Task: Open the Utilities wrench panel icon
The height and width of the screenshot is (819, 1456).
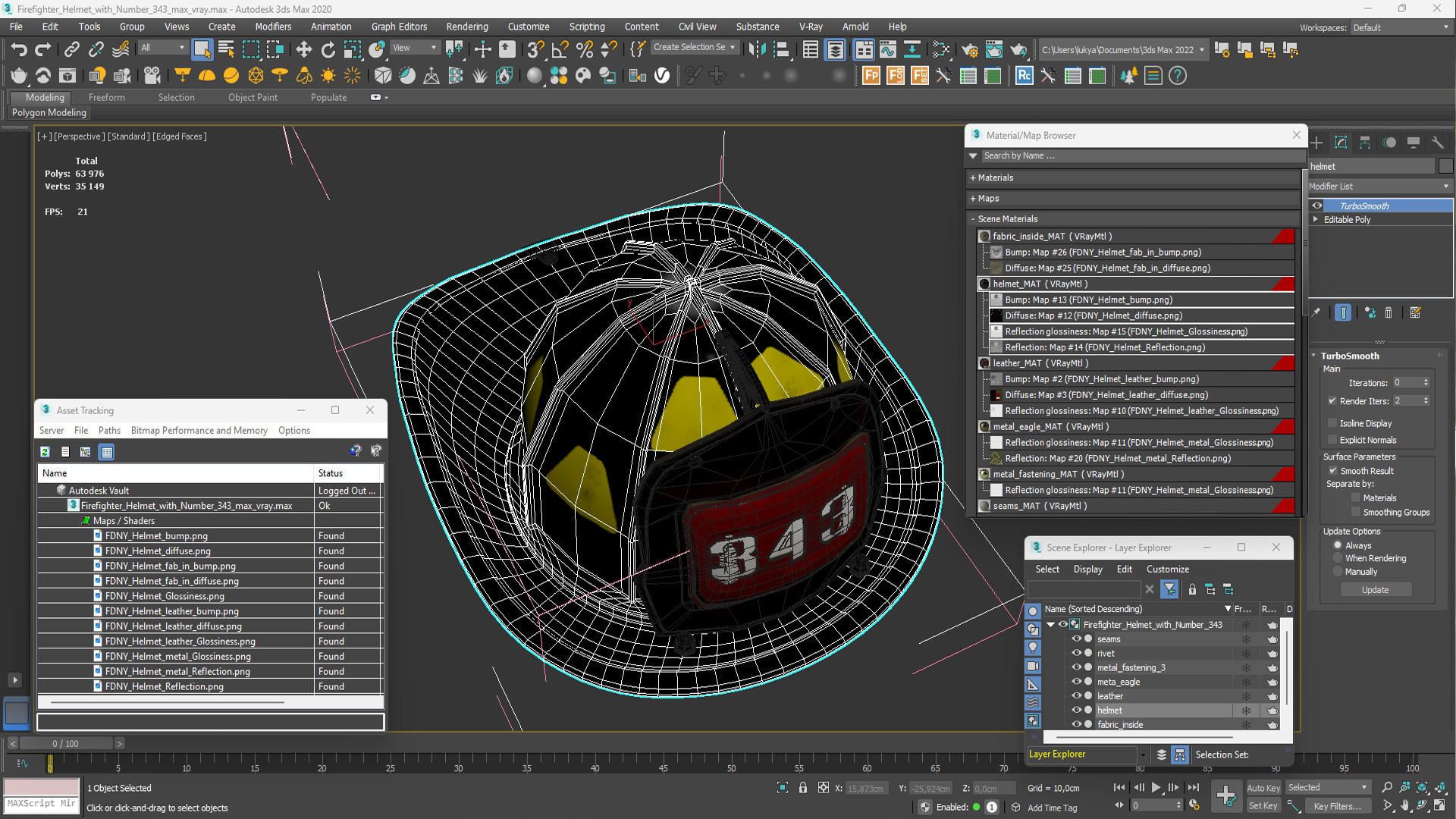Action: (x=1438, y=143)
